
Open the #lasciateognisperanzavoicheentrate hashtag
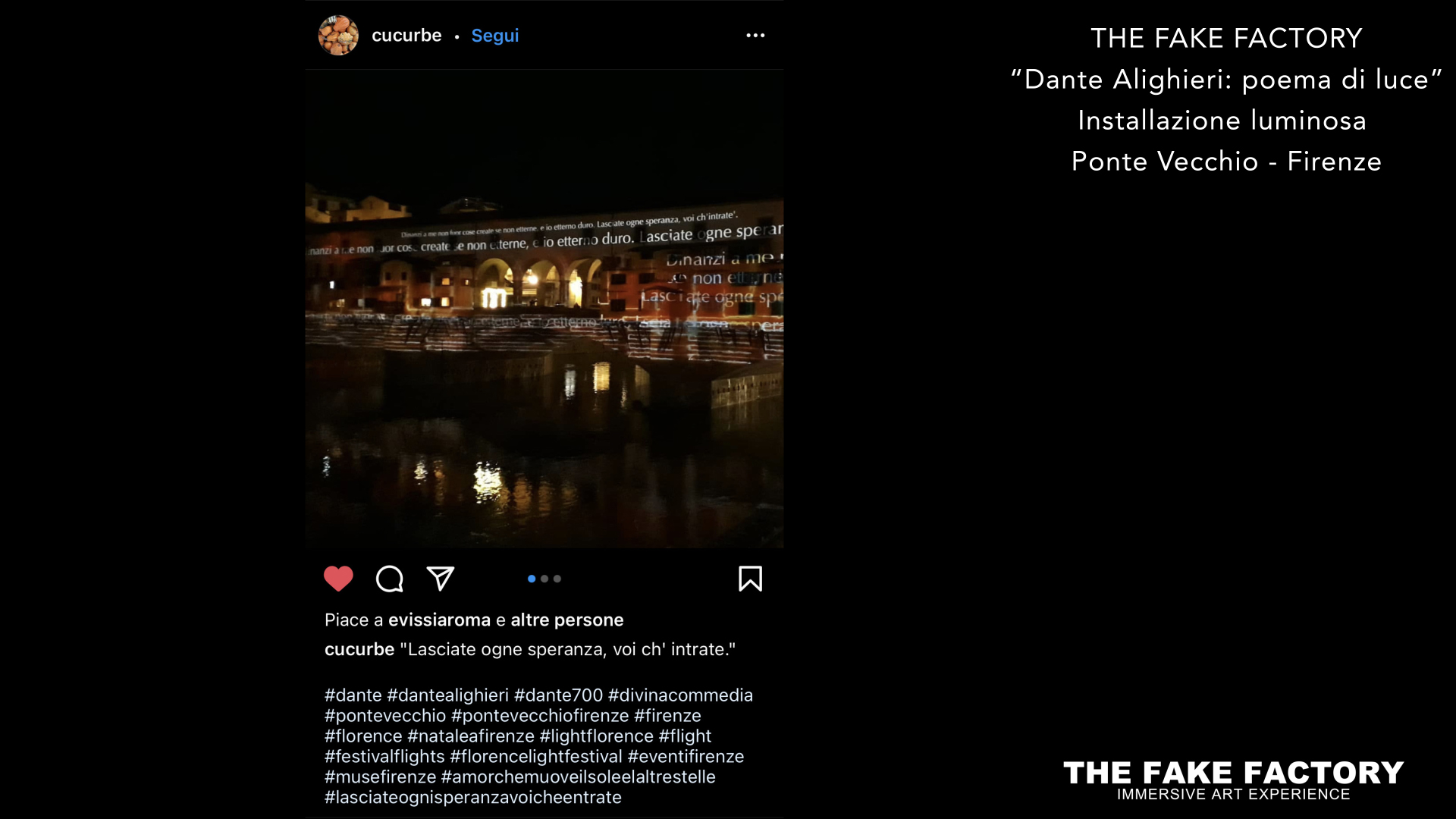(473, 797)
